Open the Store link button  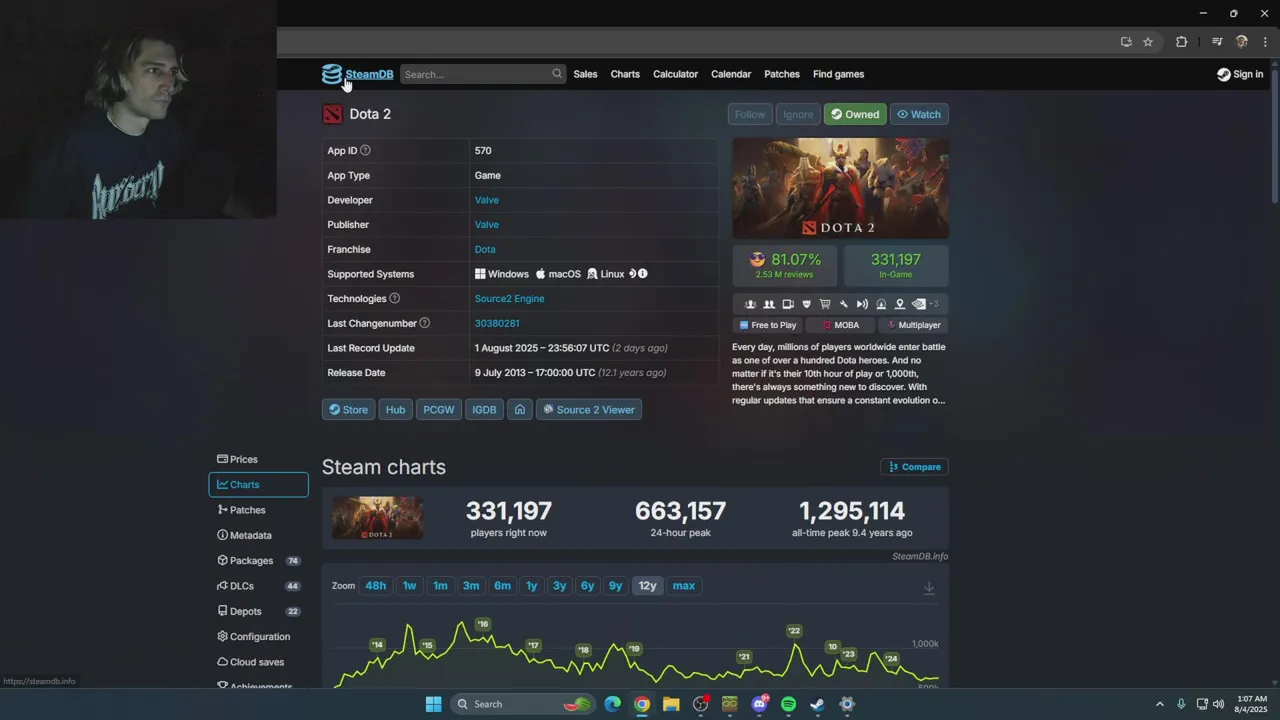click(x=348, y=409)
